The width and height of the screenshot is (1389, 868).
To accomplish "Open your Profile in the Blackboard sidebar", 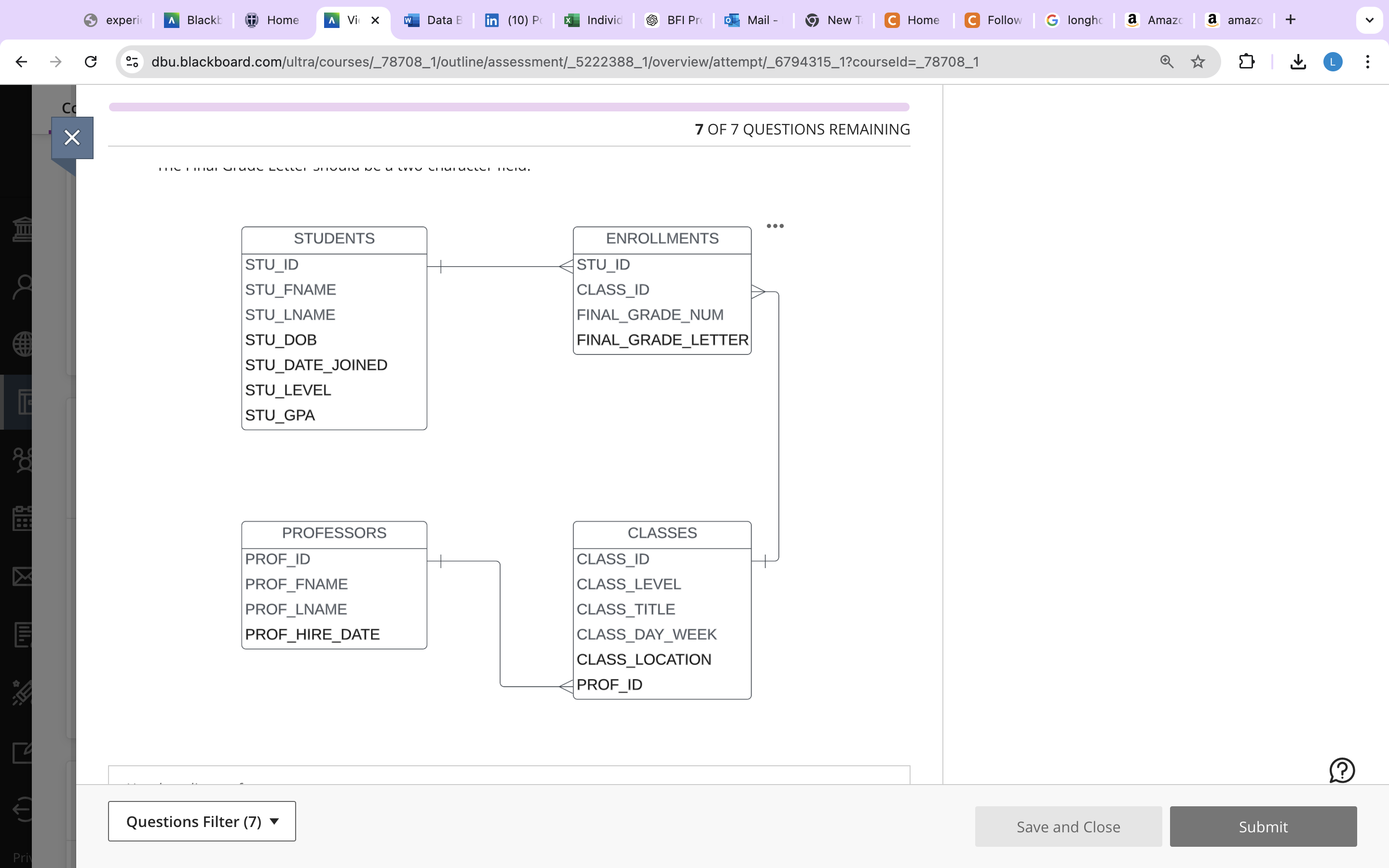I will pos(23,285).
